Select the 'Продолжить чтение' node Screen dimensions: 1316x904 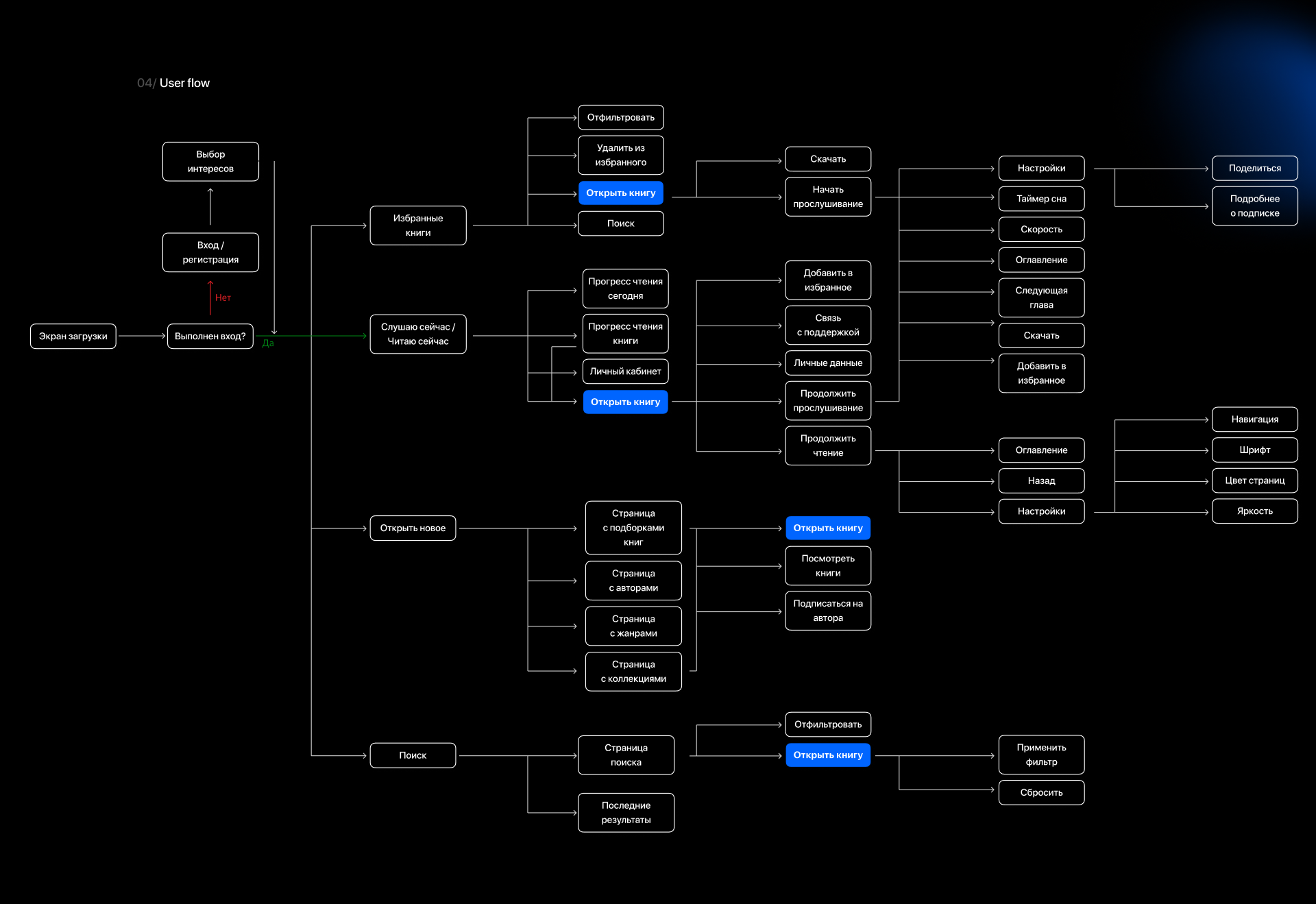[827, 446]
